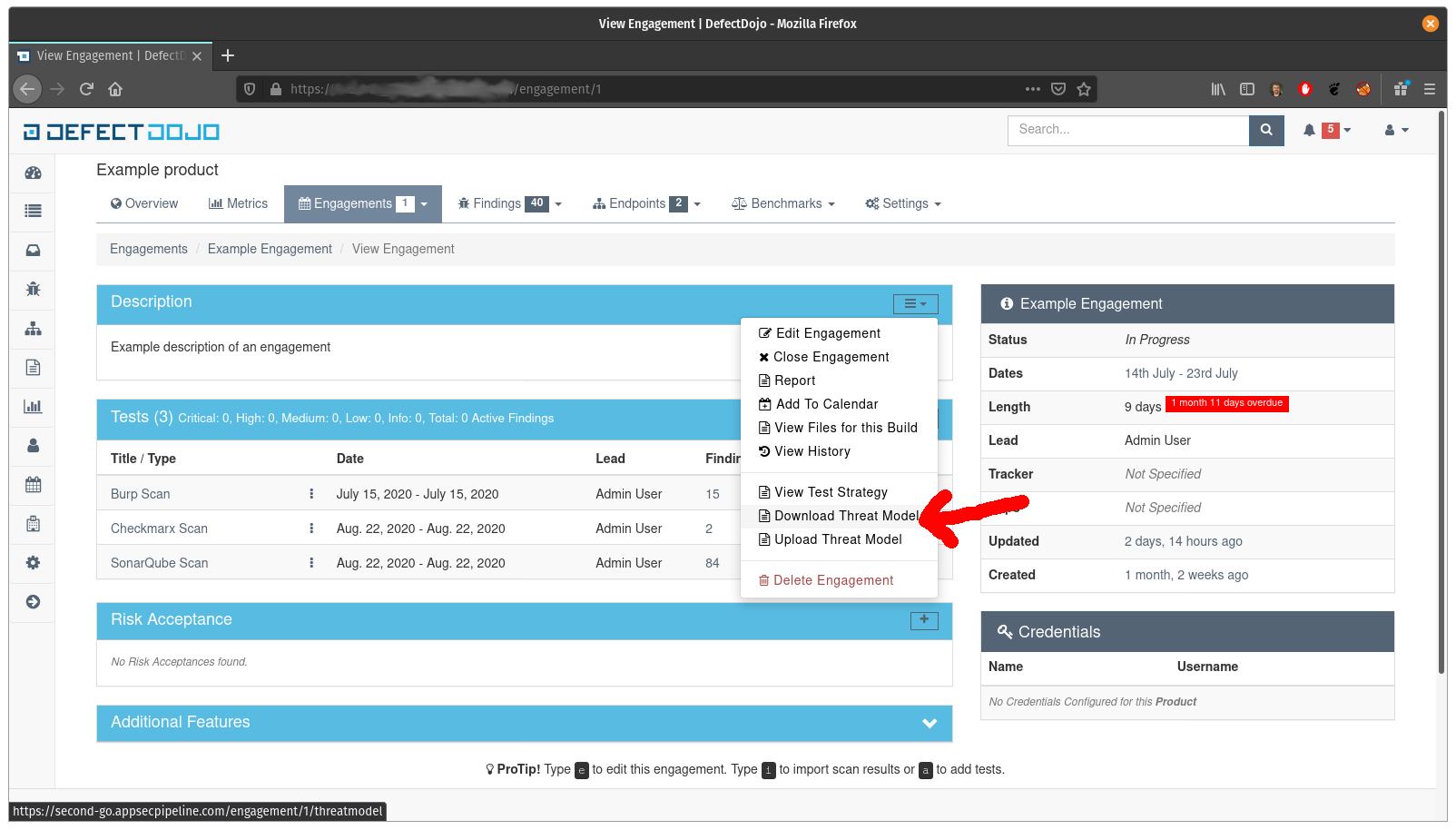The width and height of the screenshot is (1456, 830).
Task: Switch to the Benchmarks tab
Action: (x=782, y=203)
